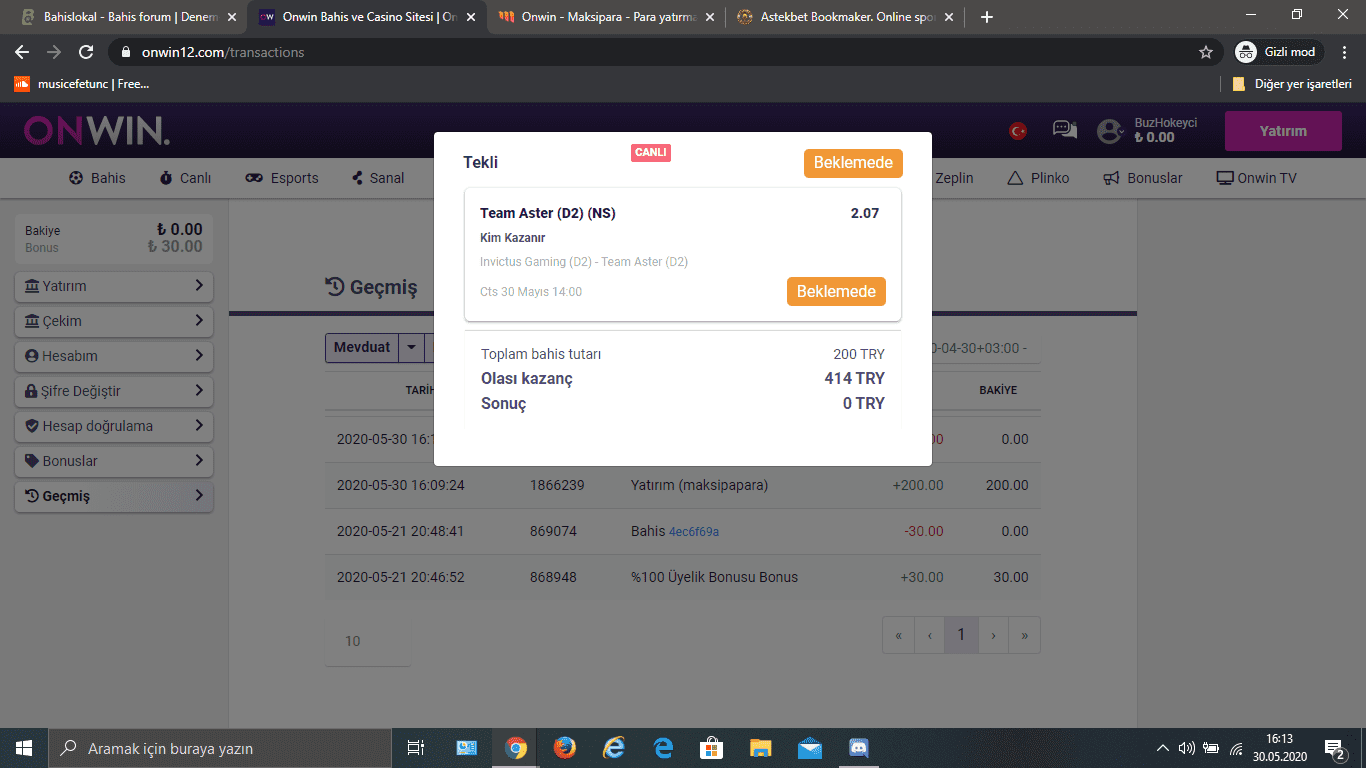Open Firefox from the taskbar
The width and height of the screenshot is (1366, 768).
coord(565,748)
